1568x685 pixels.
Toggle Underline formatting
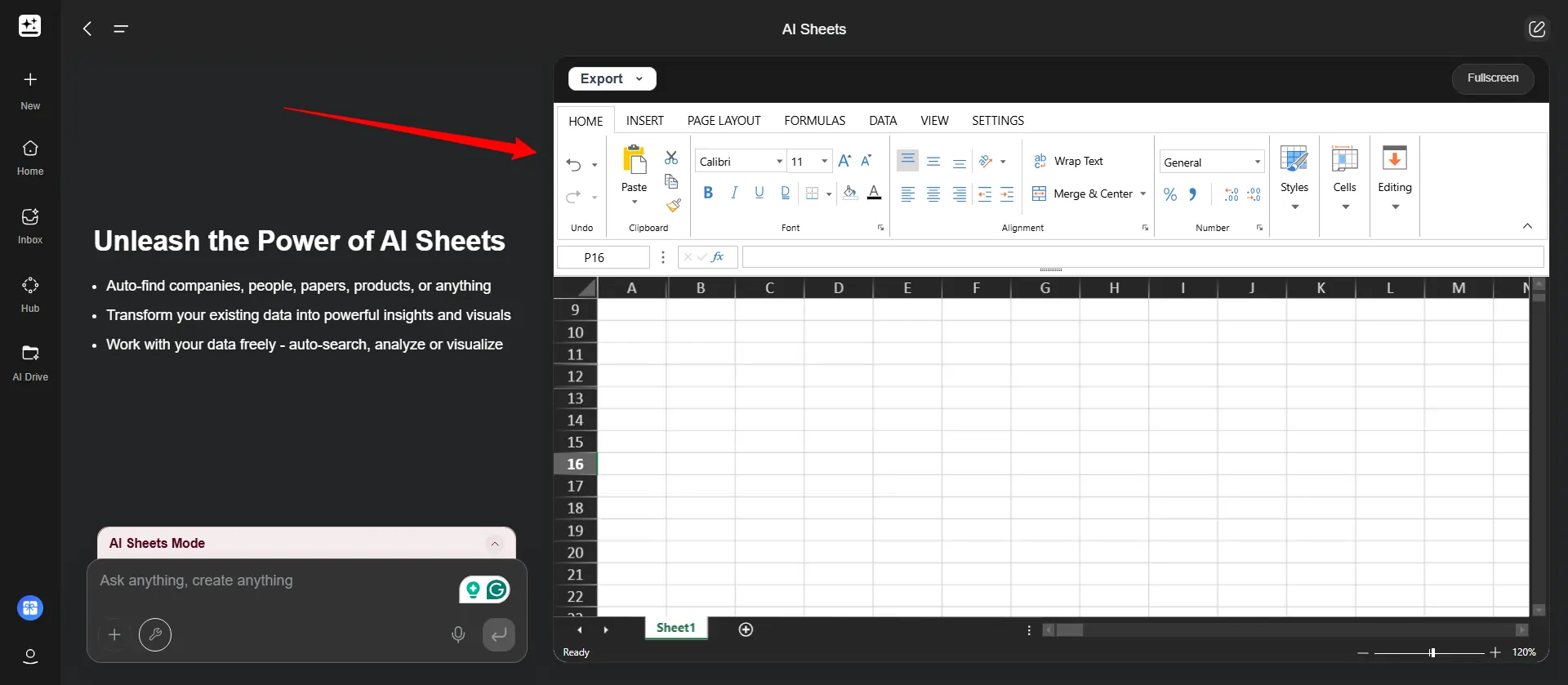click(759, 193)
